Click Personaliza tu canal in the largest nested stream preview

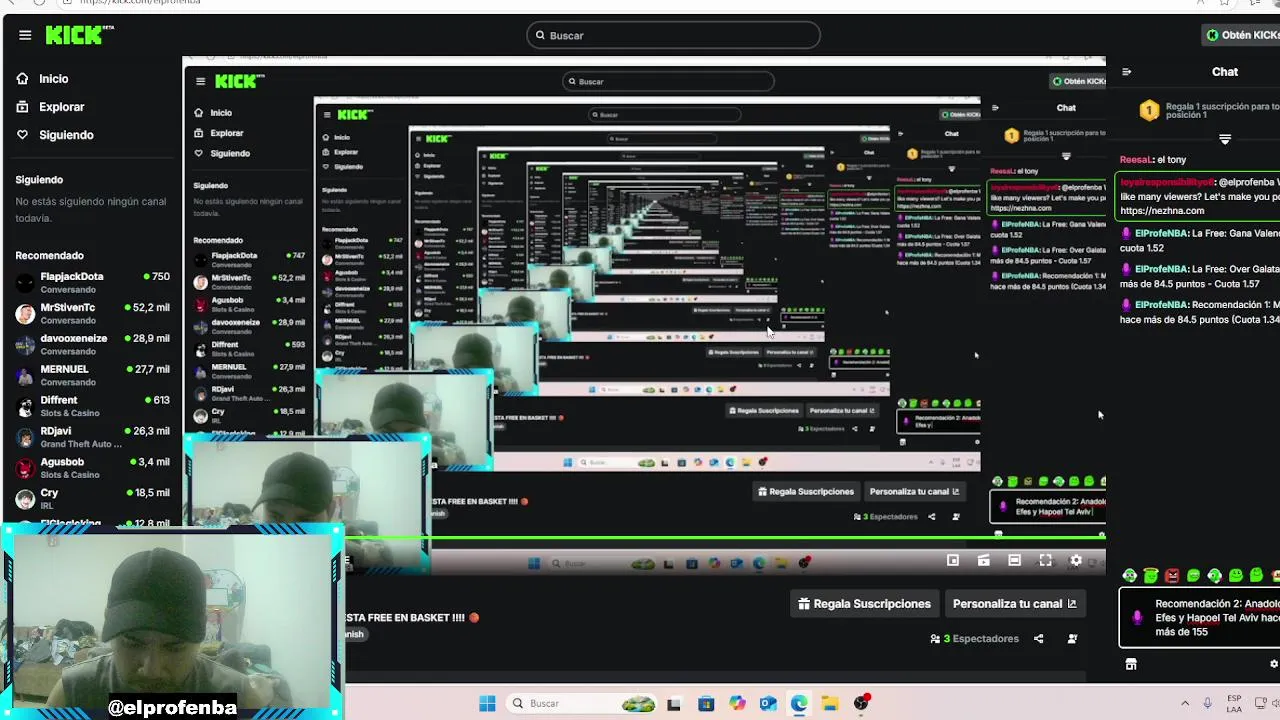(x=914, y=492)
